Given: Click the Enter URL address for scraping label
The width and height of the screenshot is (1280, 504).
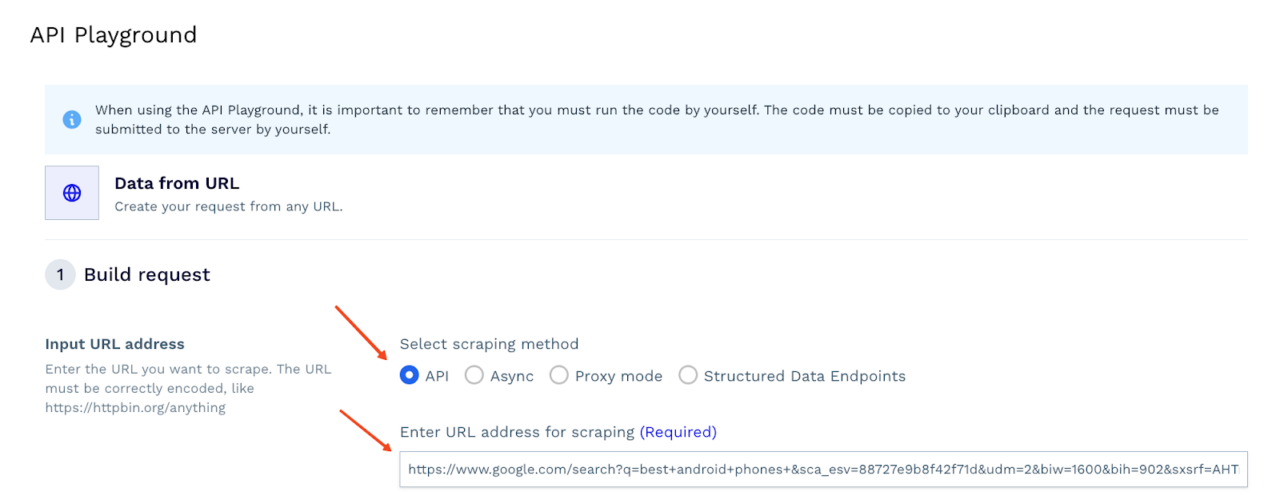Looking at the screenshot, I should pos(517,432).
